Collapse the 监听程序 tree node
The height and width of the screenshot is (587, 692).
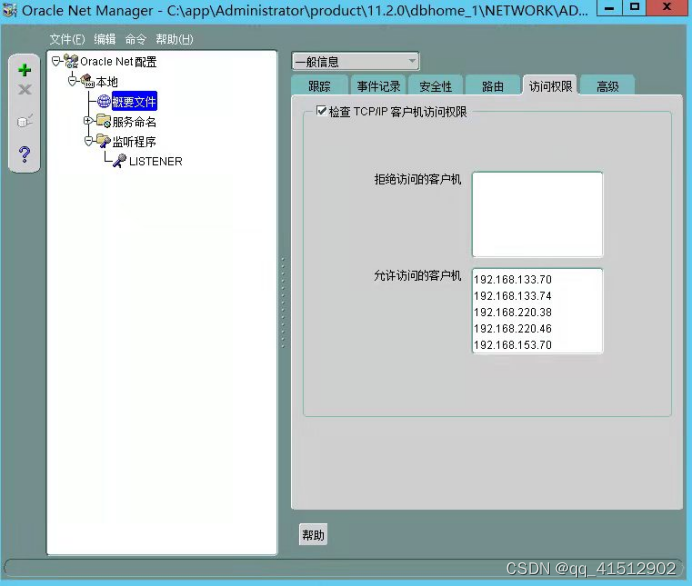click(88, 140)
